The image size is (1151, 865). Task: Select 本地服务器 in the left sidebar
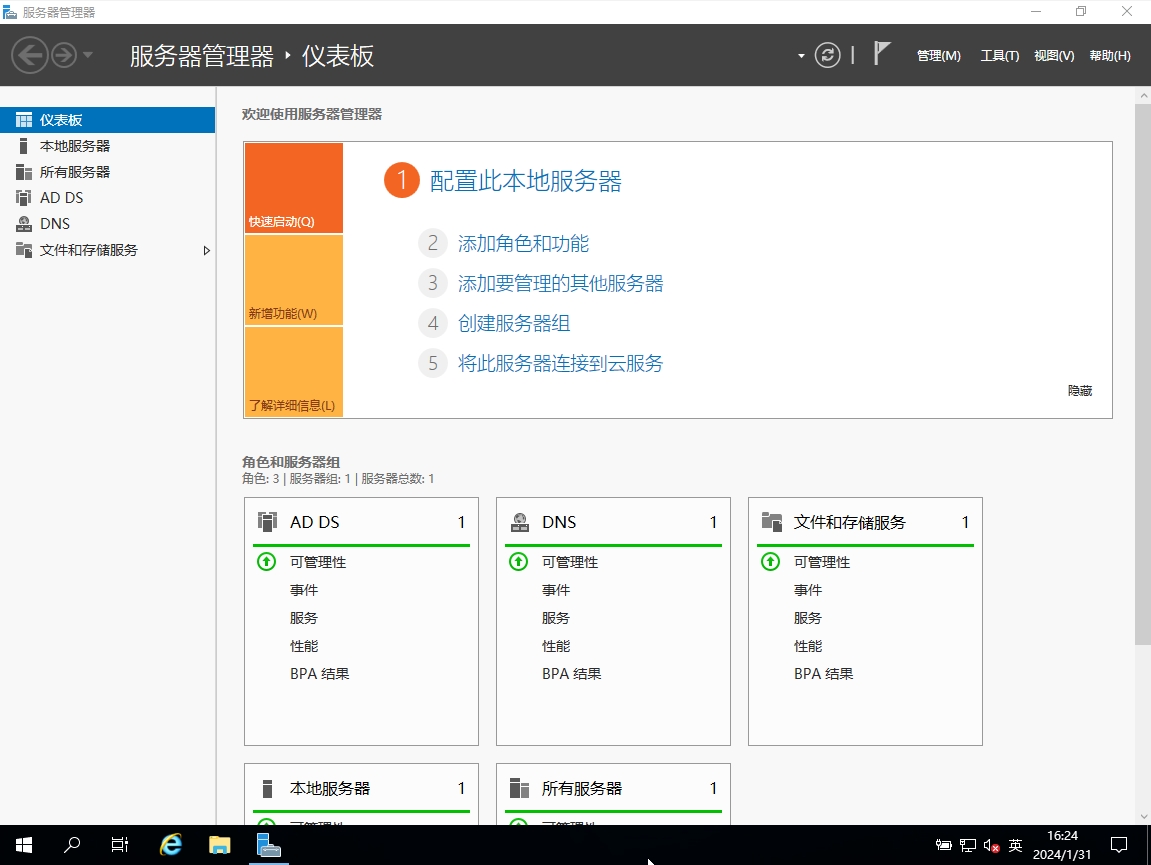(75, 146)
